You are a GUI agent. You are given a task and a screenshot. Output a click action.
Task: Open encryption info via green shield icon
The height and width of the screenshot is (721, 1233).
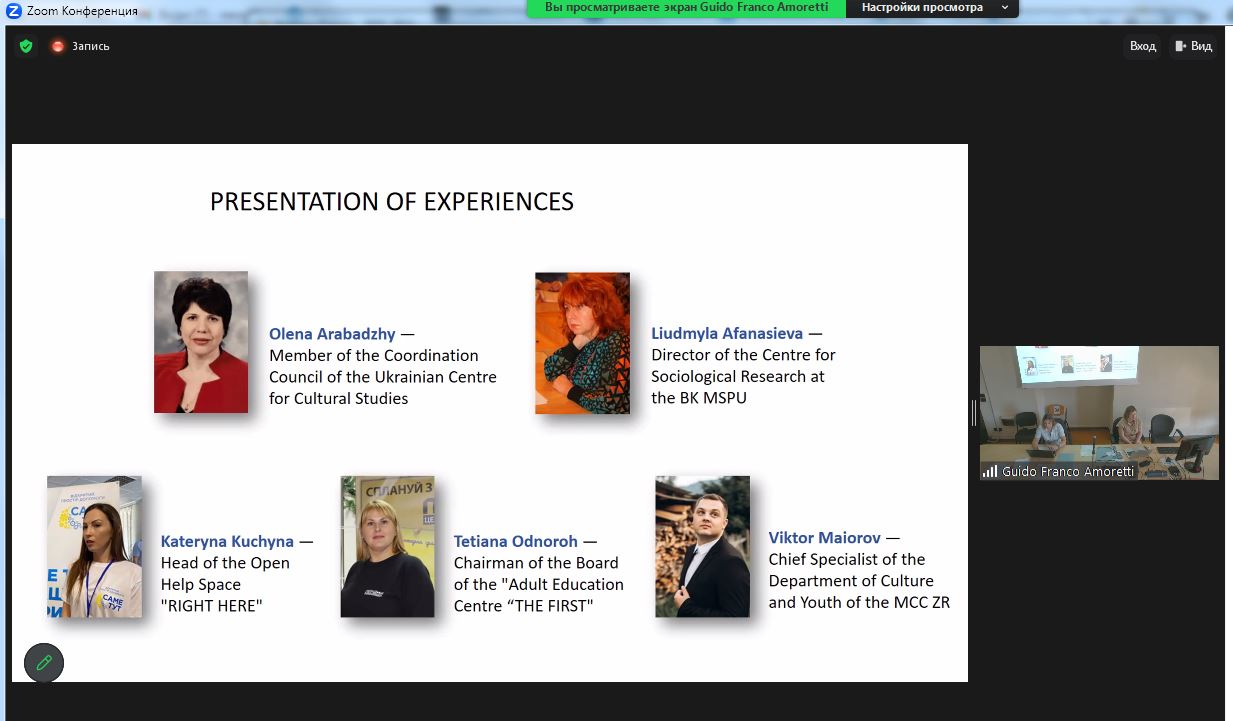click(26, 46)
